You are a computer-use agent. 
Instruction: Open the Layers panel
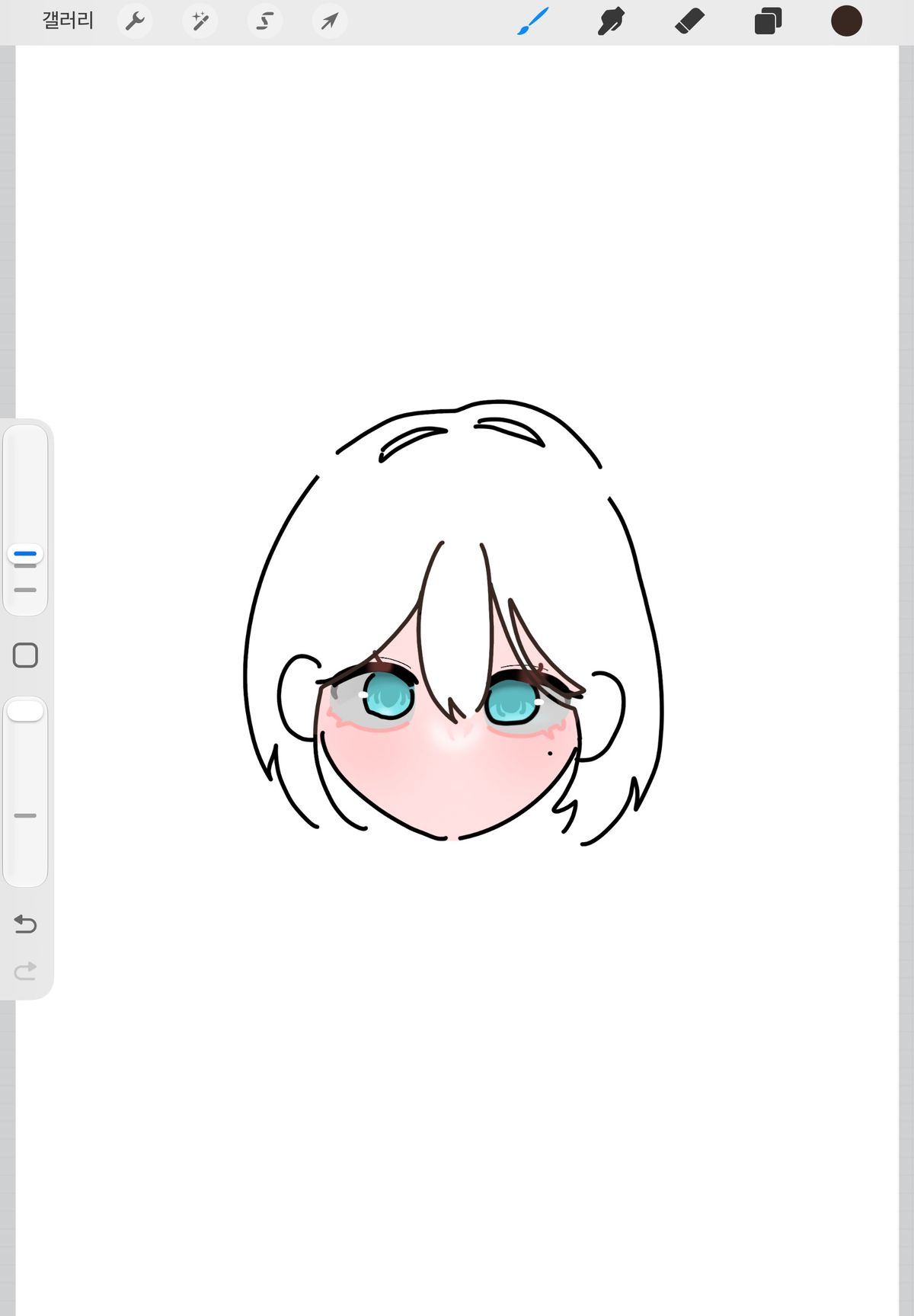(768, 21)
